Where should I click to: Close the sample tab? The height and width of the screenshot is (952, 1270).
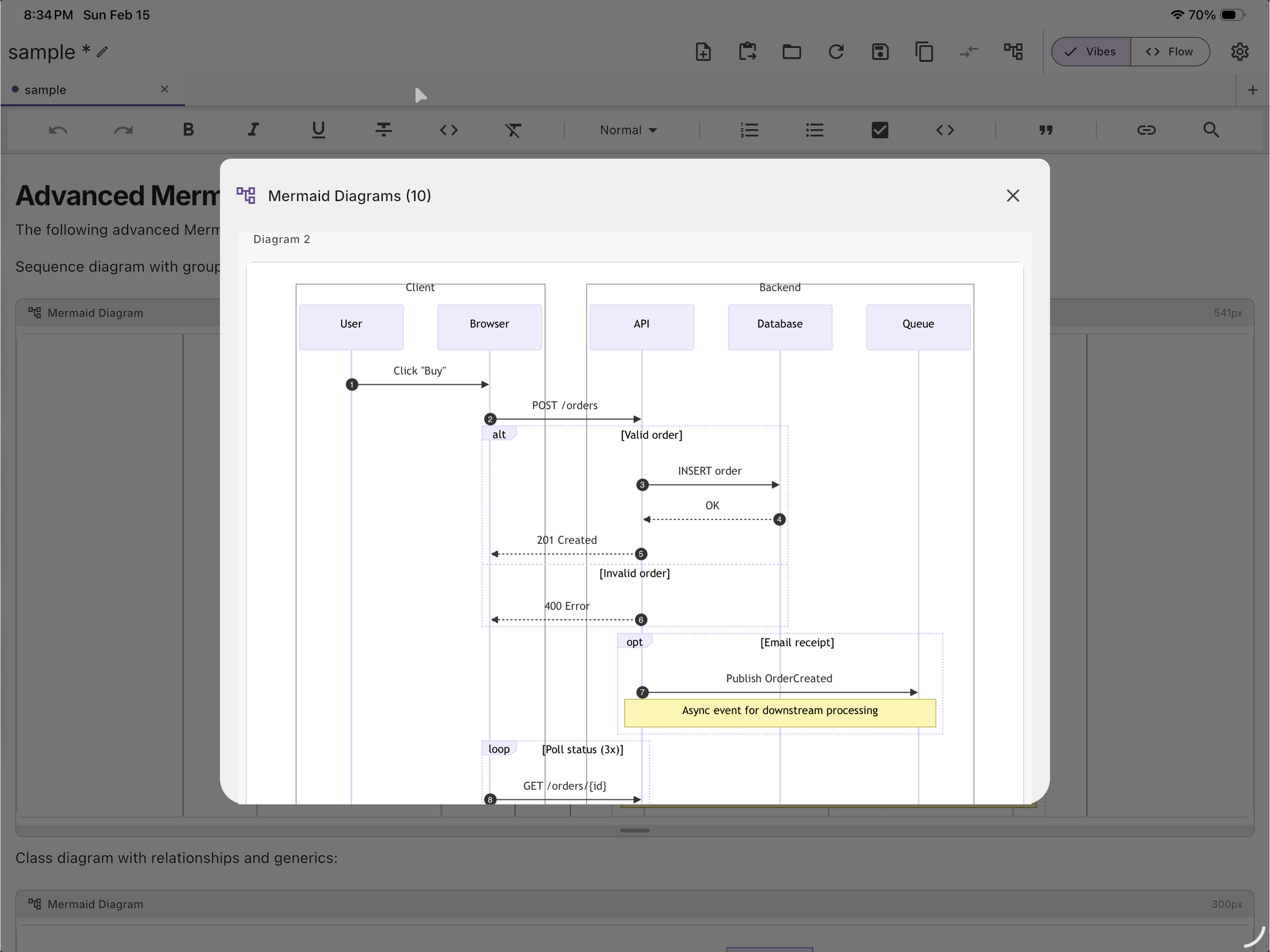point(164,89)
